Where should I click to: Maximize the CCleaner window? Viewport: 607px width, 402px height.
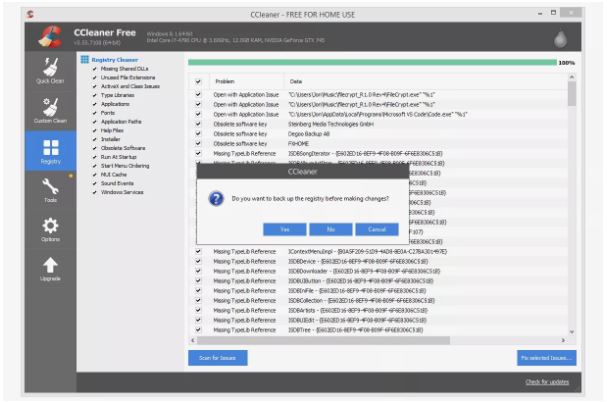coord(553,13)
